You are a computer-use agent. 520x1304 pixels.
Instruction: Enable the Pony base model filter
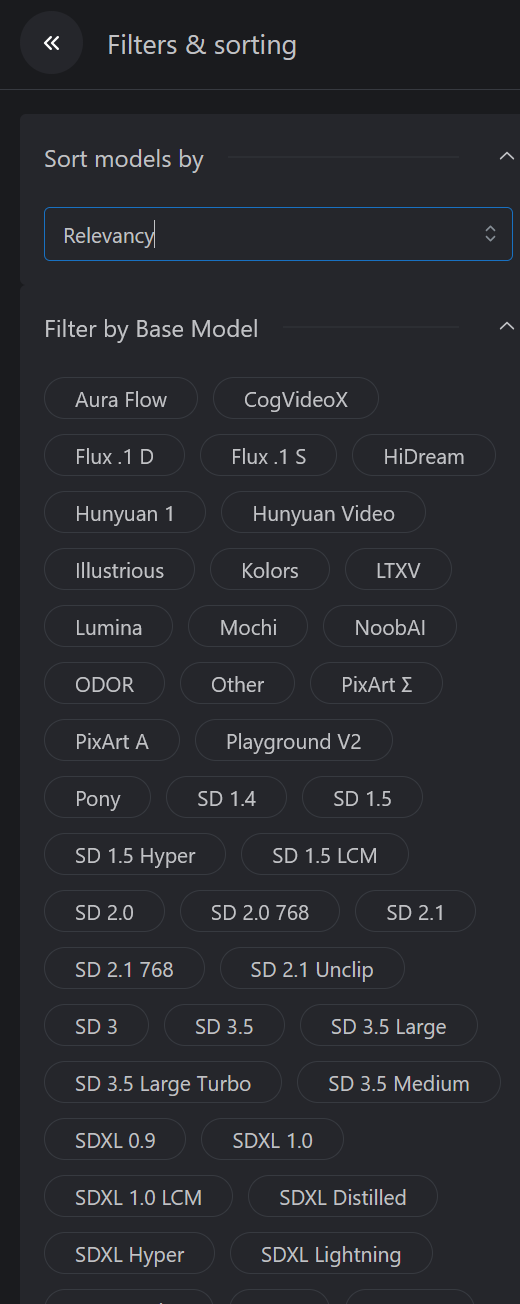(98, 798)
